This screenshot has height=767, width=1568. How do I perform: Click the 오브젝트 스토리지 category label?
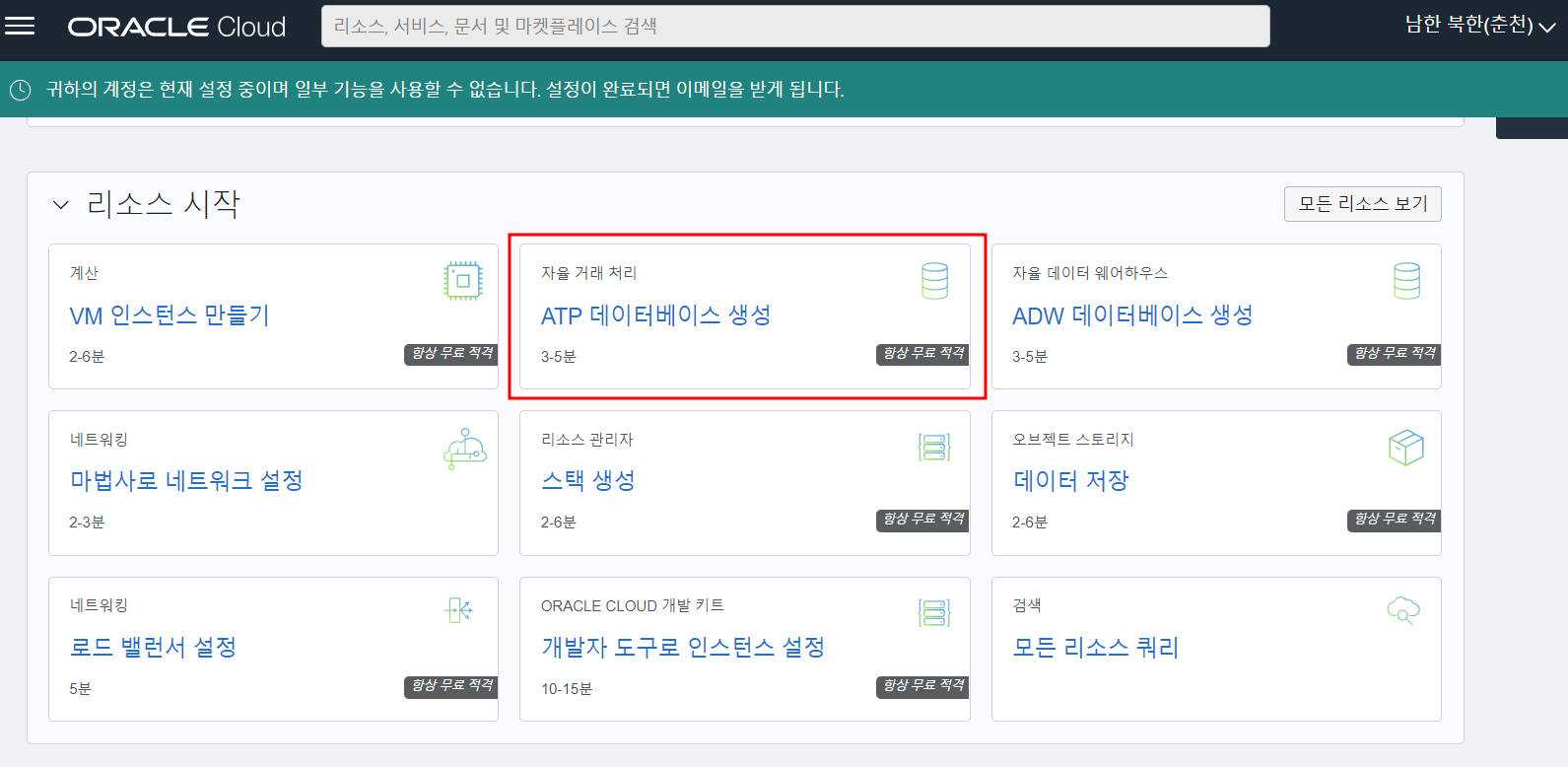point(1073,440)
